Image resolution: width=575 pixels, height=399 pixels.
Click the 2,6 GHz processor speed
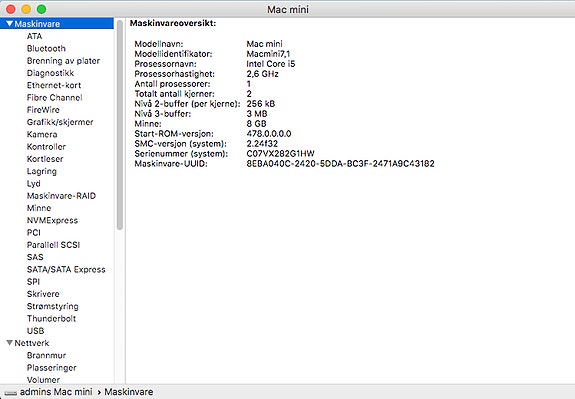(263, 74)
